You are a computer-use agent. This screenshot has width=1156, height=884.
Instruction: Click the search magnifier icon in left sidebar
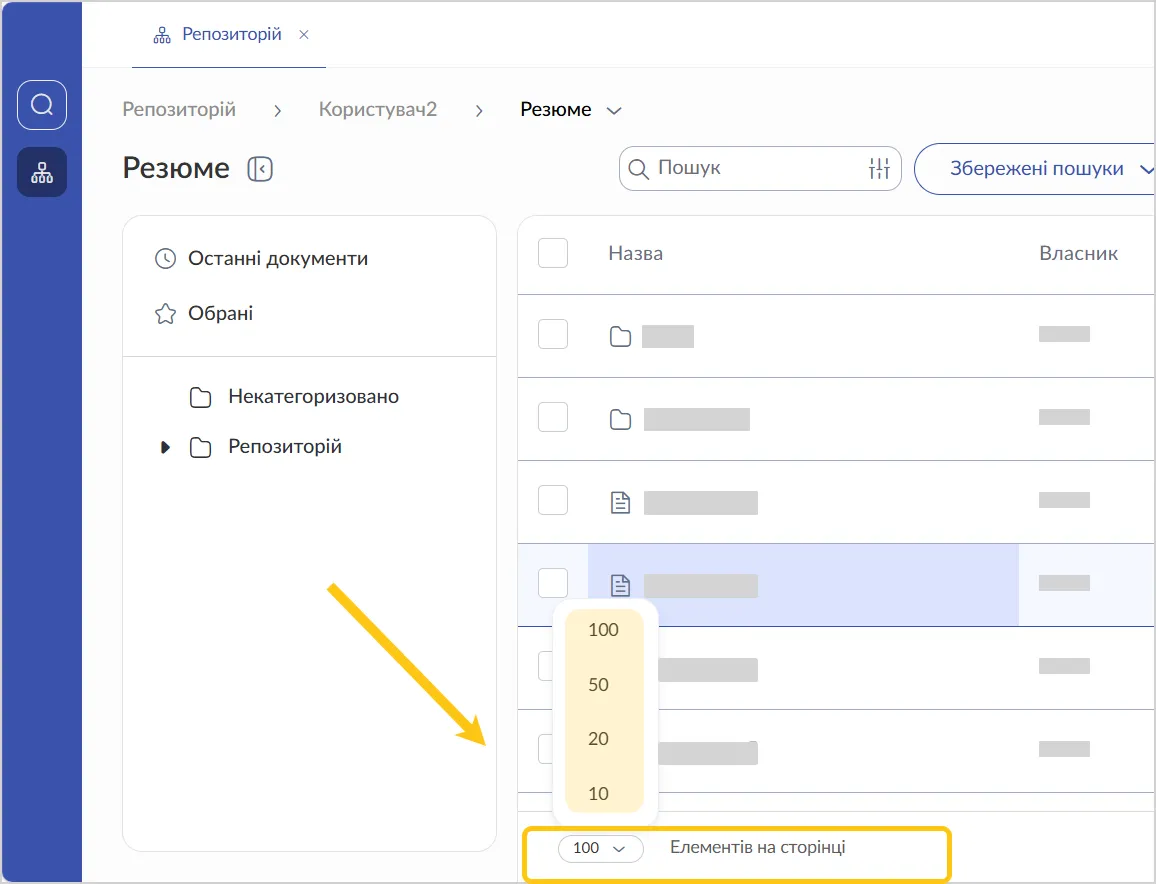click(x=42, y=105)
